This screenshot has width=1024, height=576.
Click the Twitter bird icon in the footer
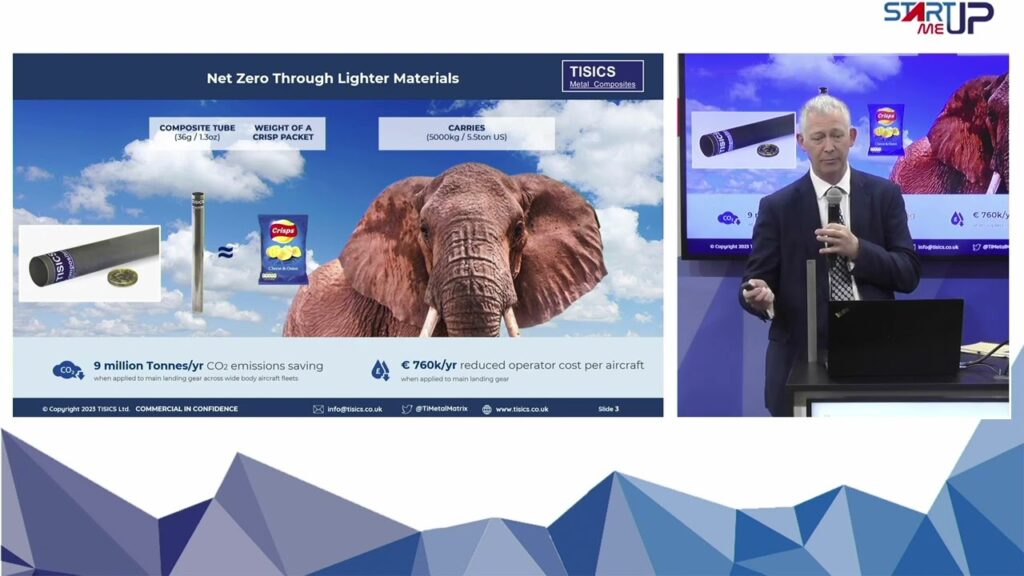click(x=406, y=409)
